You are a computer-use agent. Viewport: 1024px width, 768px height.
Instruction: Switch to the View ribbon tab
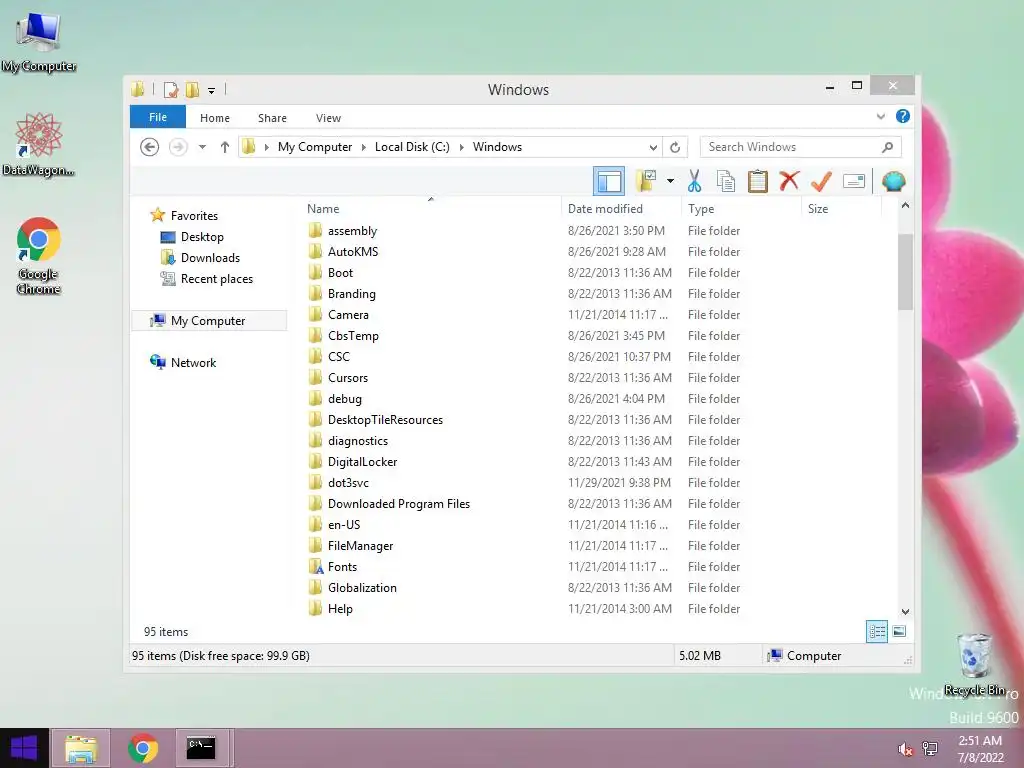pos(328,118)
